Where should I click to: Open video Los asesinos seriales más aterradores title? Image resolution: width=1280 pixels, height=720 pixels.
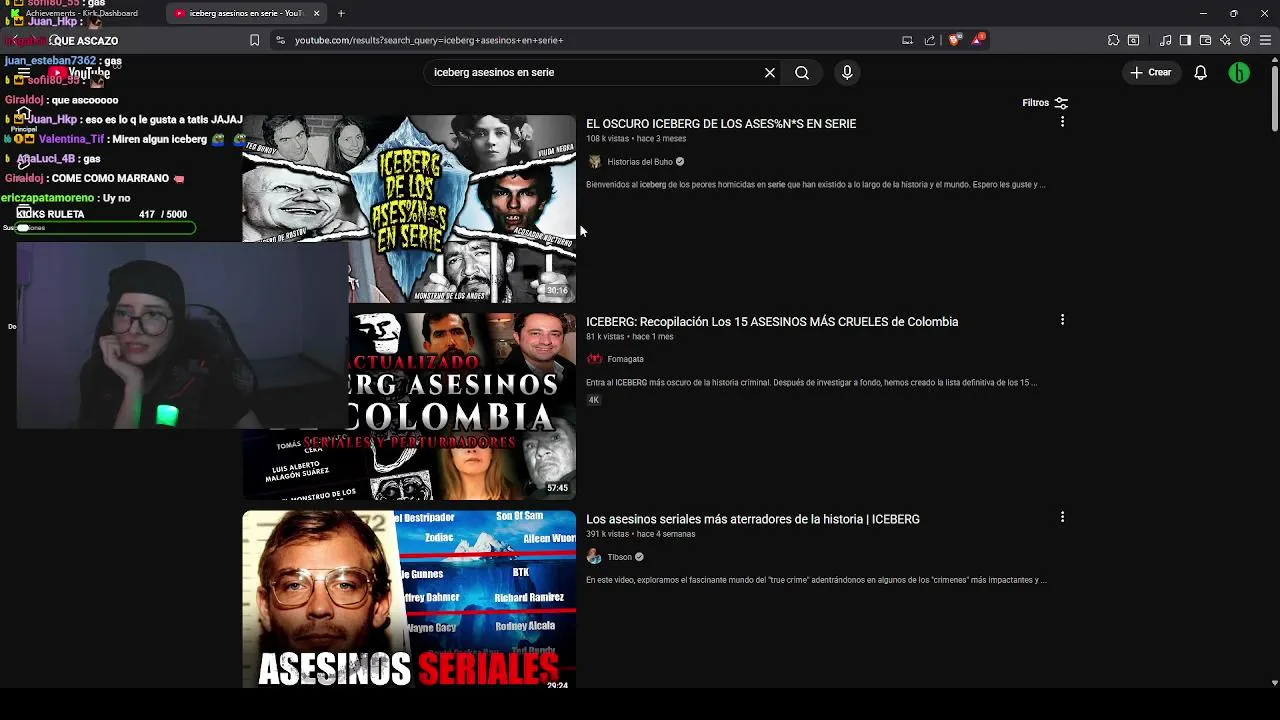753,519
